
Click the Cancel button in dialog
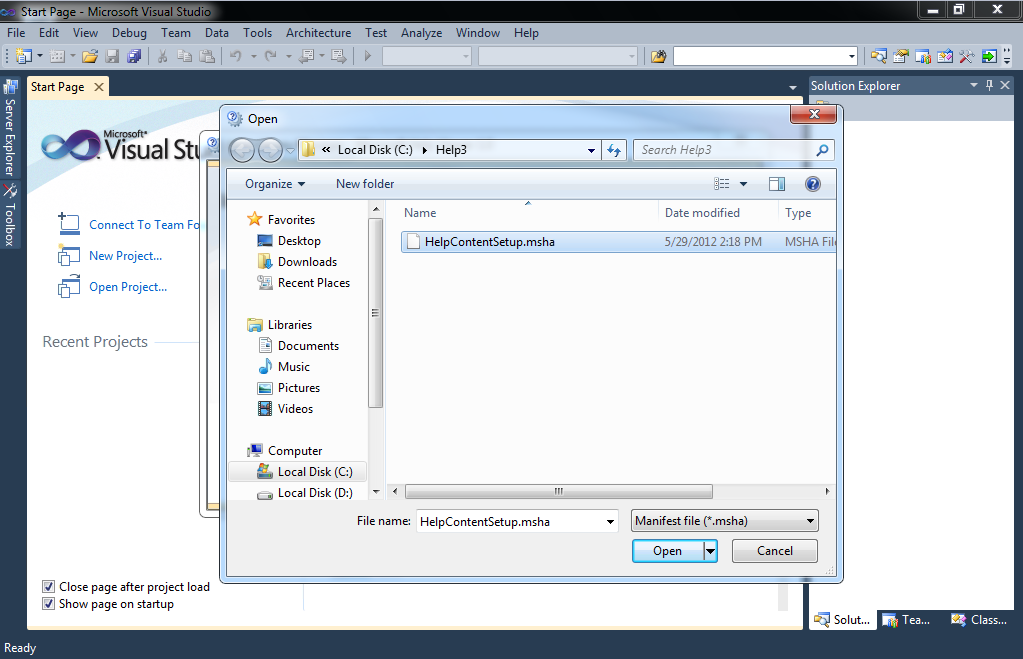(x=774, y=551)
